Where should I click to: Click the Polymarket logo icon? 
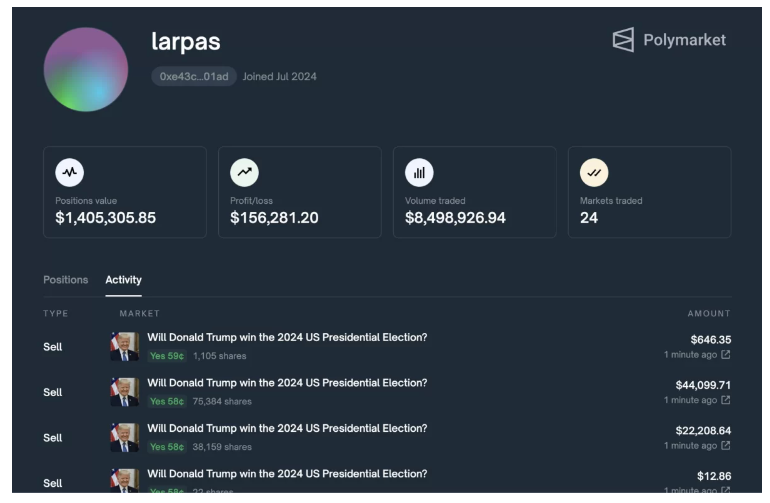(623, 40)
